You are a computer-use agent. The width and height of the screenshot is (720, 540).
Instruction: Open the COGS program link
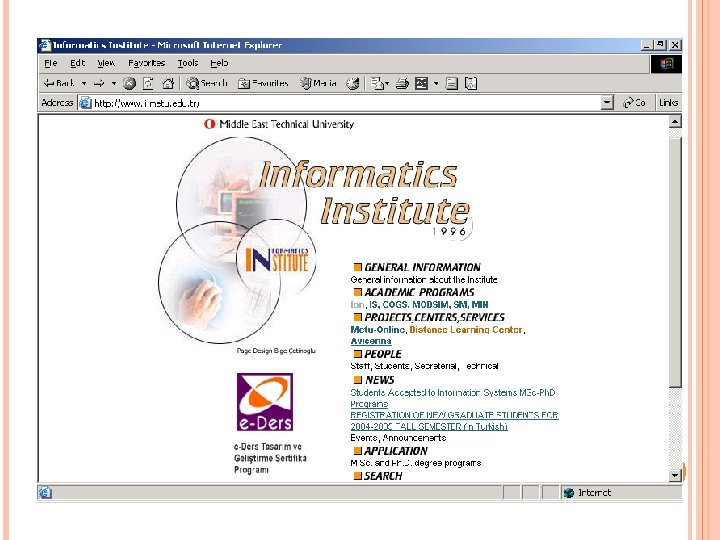[x=395, y=304]
